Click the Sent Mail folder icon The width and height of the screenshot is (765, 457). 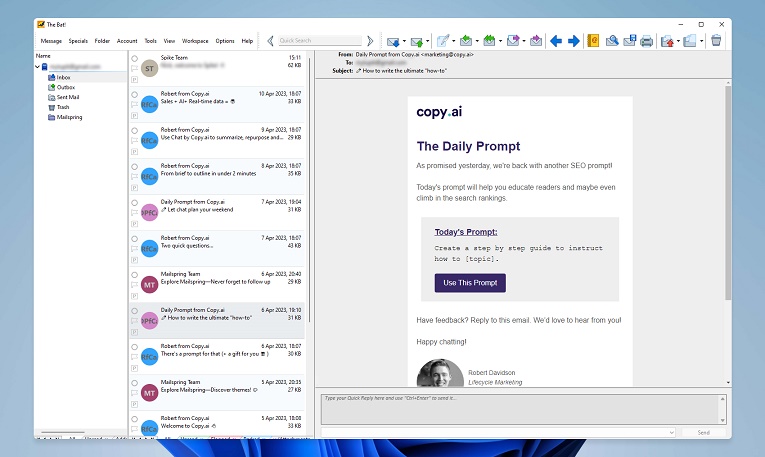(x=51, y=97)
